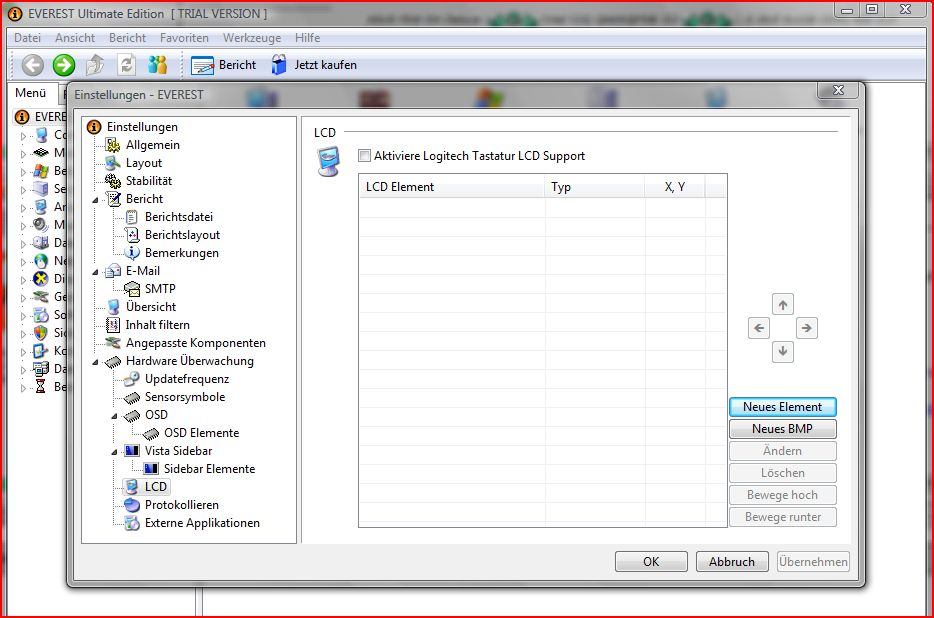Collapse the OSD tree node
This screenshot has width=934, height=618.
(x=114, y=416)
